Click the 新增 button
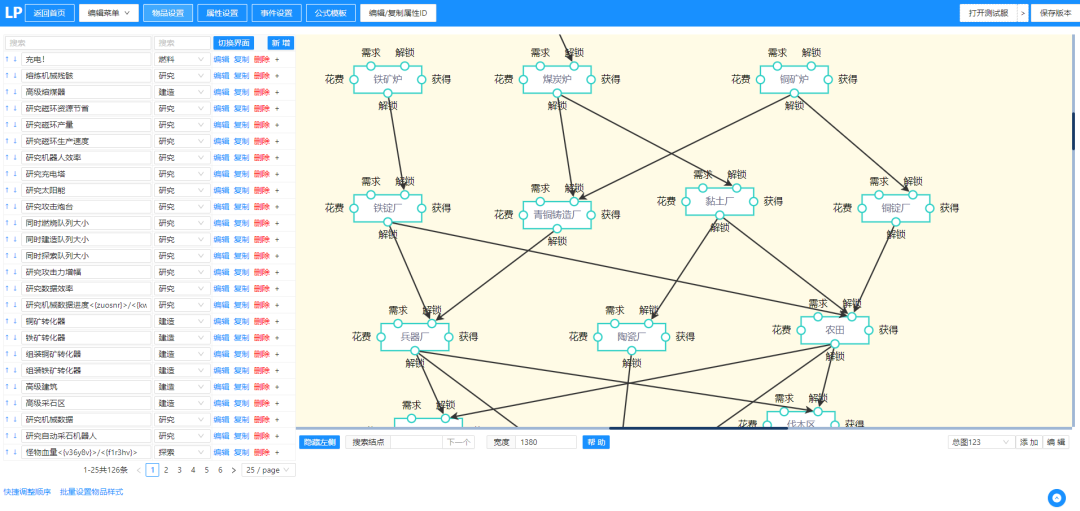Image resolution: width=1080 pixels, height=511 pixels. pyautogui.click(x=281, y=43)
